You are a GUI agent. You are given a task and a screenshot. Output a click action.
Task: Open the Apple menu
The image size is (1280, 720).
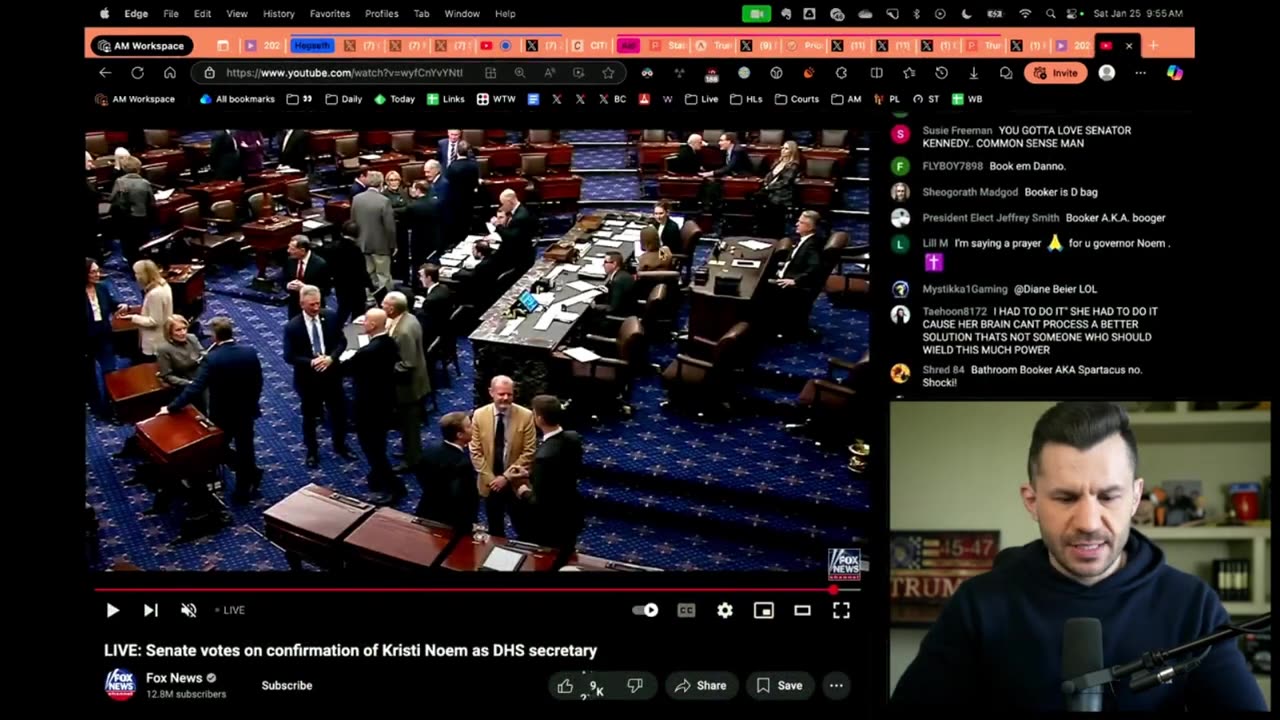pyautogui.click(x=105, y=14)
